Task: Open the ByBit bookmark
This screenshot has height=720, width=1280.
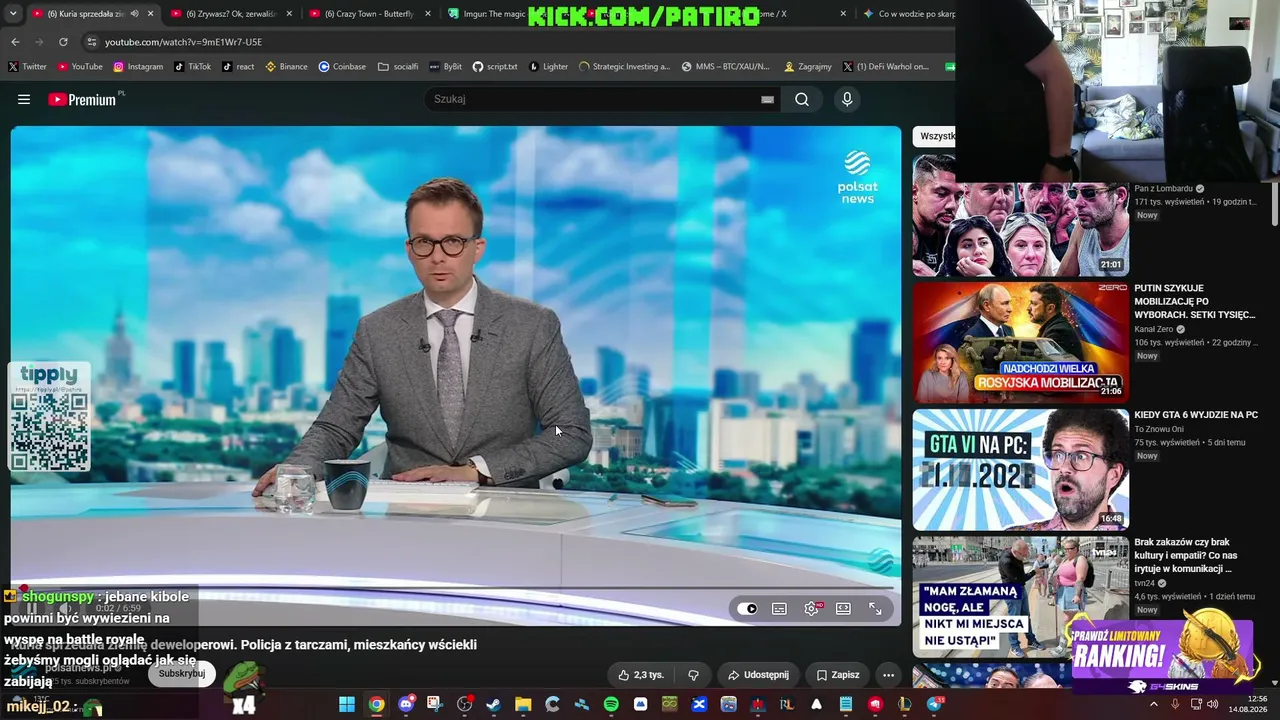Action: 445,67
